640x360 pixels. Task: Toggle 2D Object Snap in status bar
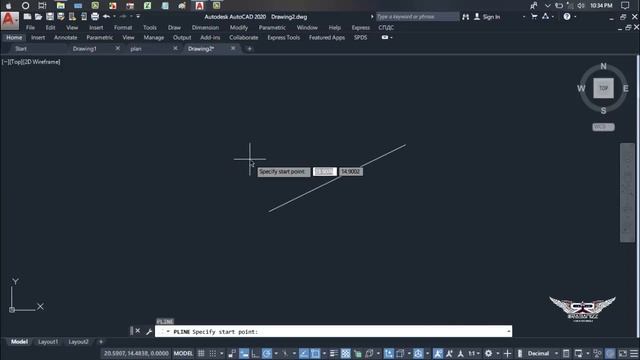[316, 353]
